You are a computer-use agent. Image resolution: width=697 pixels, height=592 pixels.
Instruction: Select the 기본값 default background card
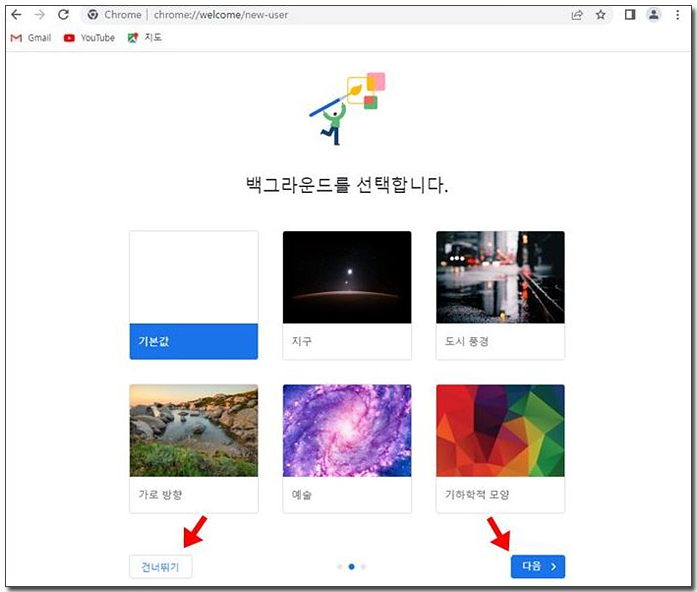194,295
